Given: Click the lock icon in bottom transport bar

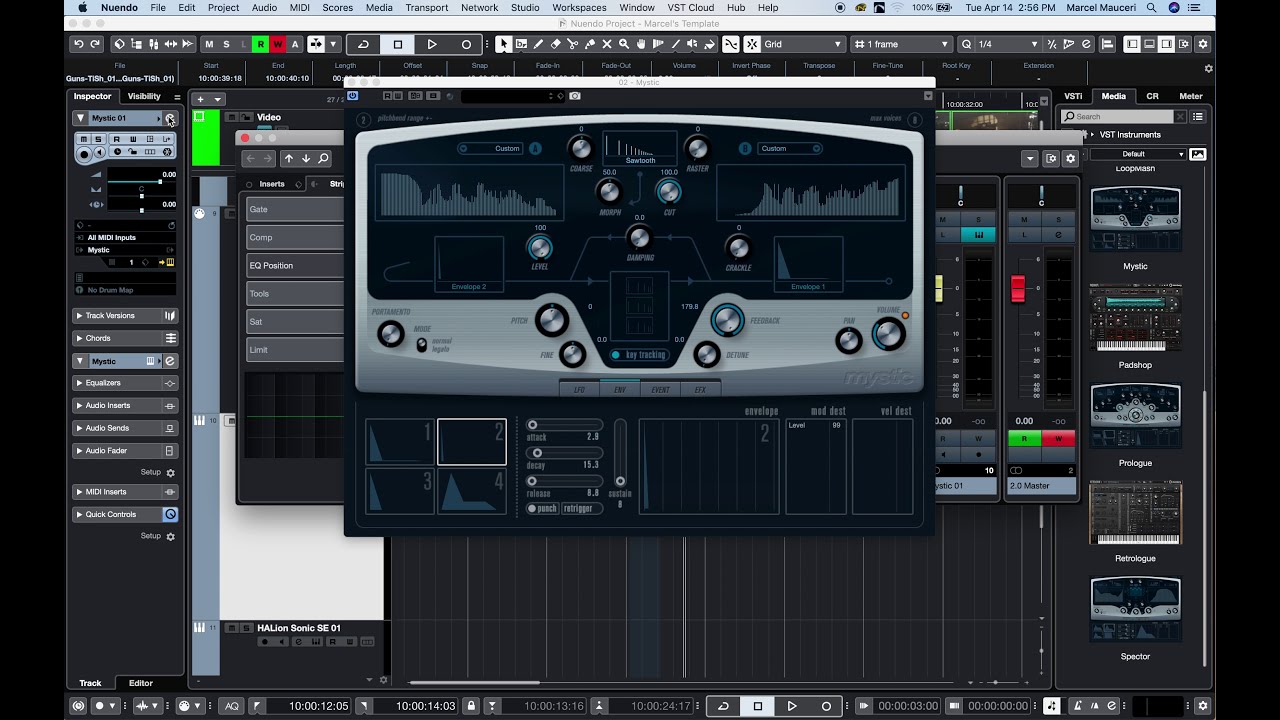Looking at the screenshot, I should click(471, 706).
